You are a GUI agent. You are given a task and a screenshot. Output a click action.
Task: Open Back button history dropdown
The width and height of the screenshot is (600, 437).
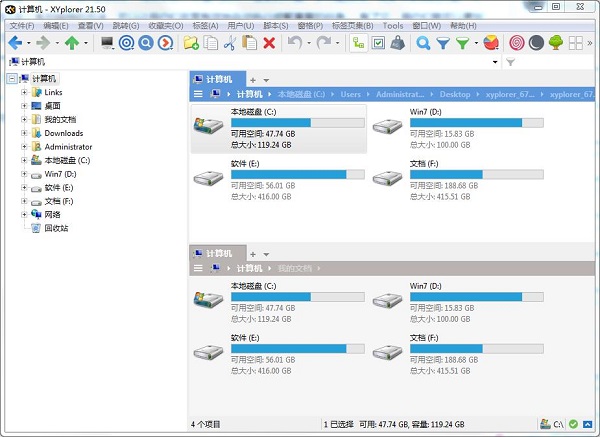[x=28, y=43]
